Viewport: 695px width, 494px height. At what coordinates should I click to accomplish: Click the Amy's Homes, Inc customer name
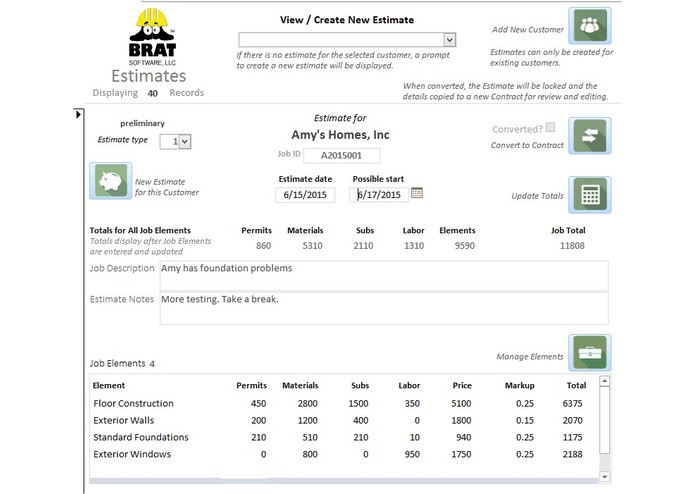(x=340, y=135)
